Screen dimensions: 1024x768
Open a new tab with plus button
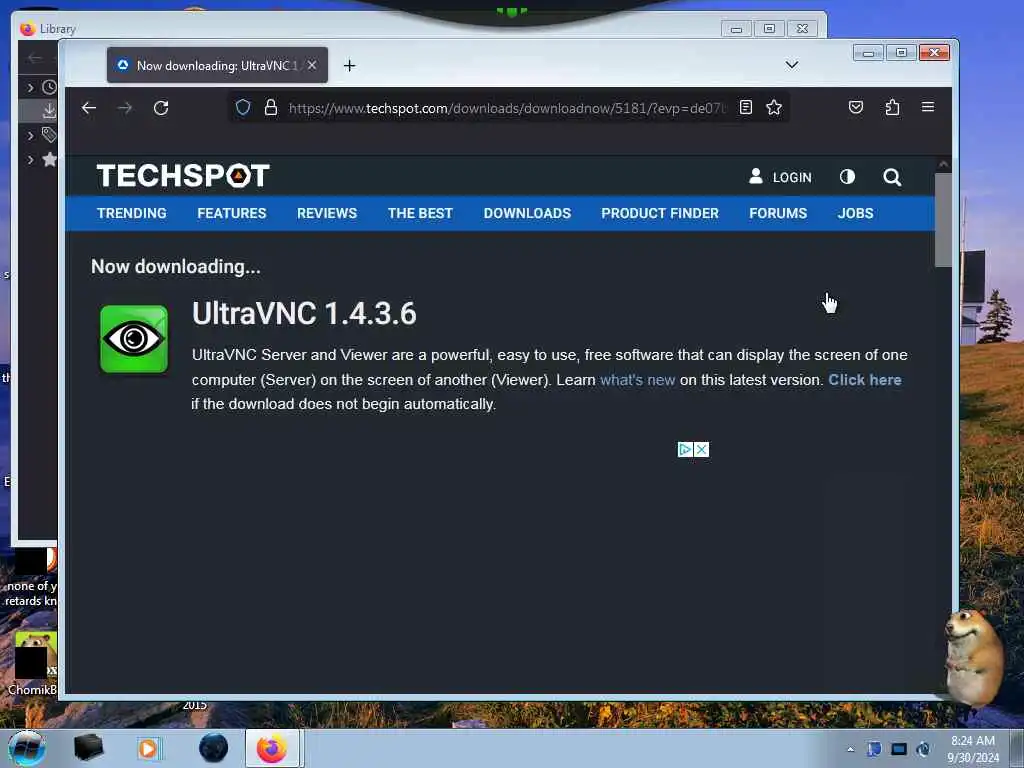pos(349,65)
